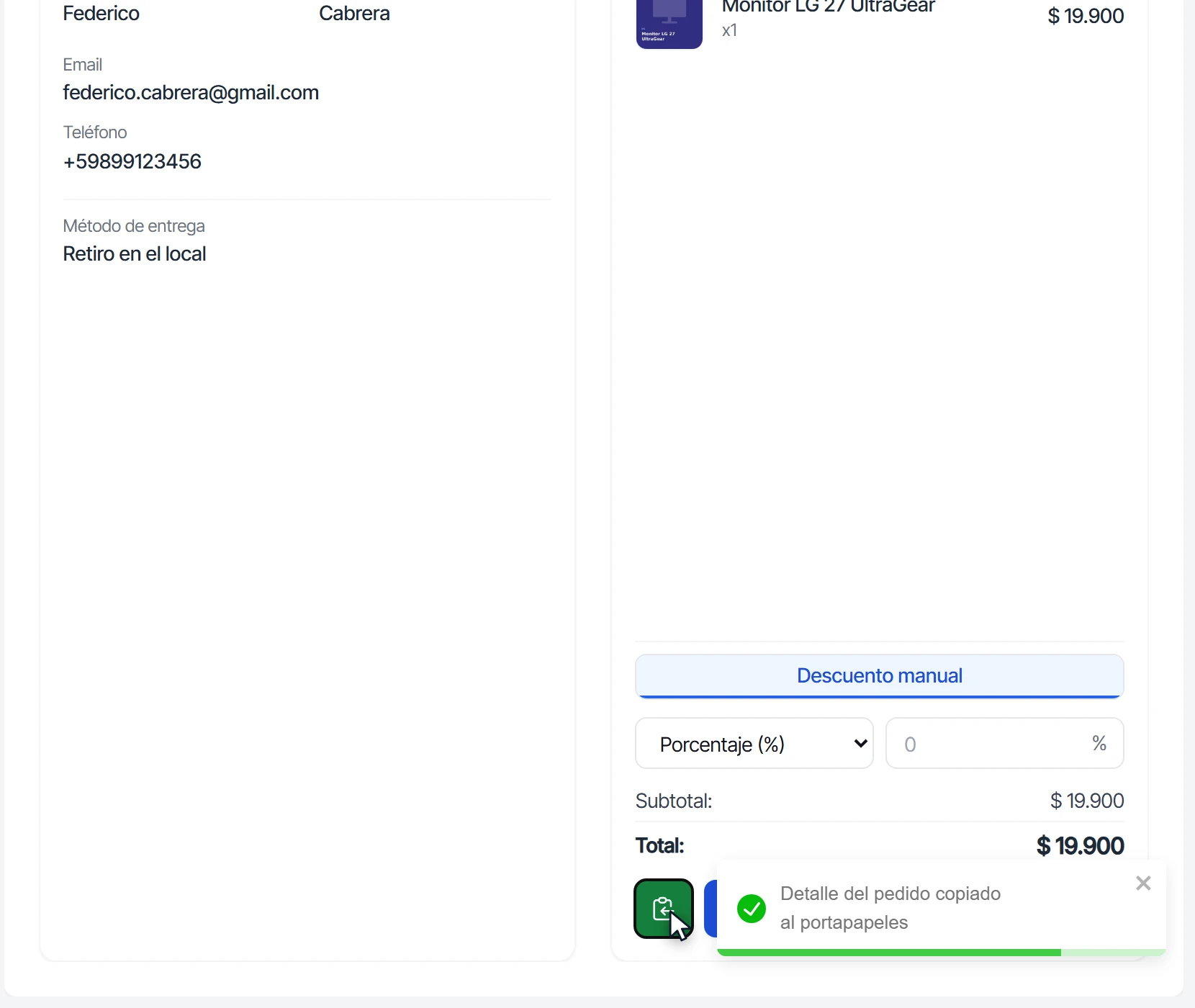Click the green checkmark success icon
The width and height of the screenshot is (1195, 1008).
752,909
